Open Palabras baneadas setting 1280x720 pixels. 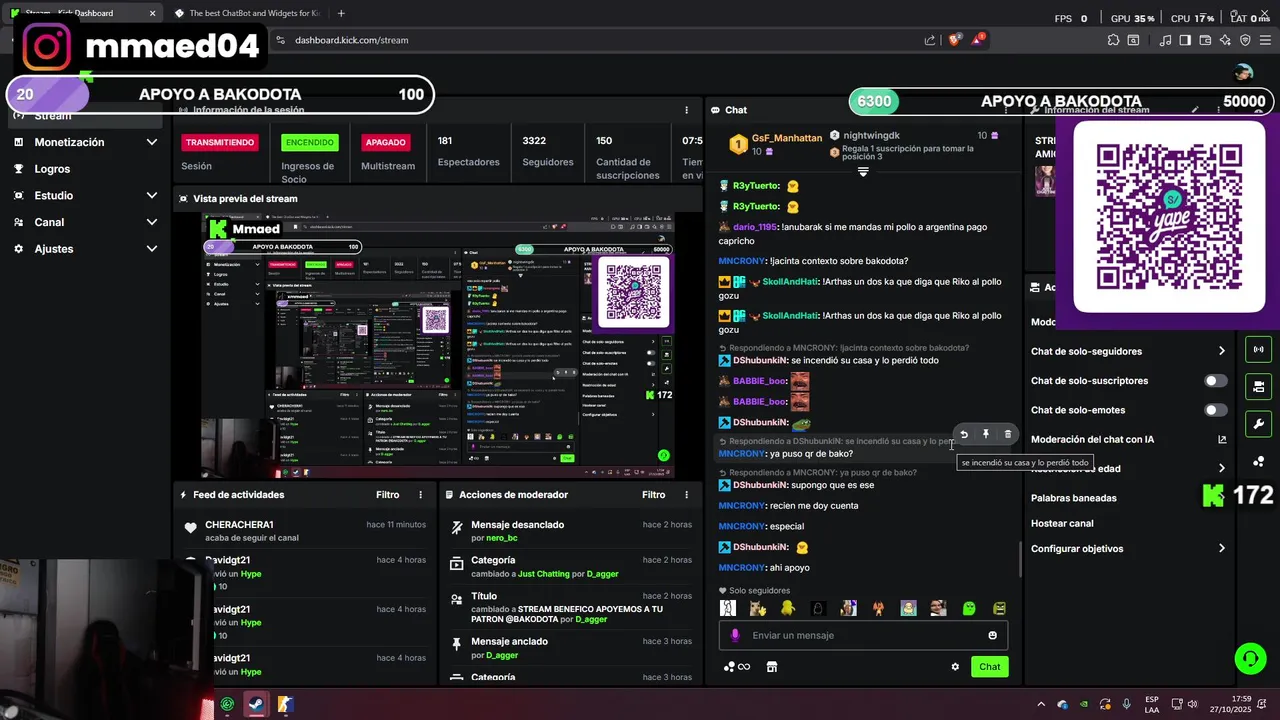click(x=1073, y=498)
